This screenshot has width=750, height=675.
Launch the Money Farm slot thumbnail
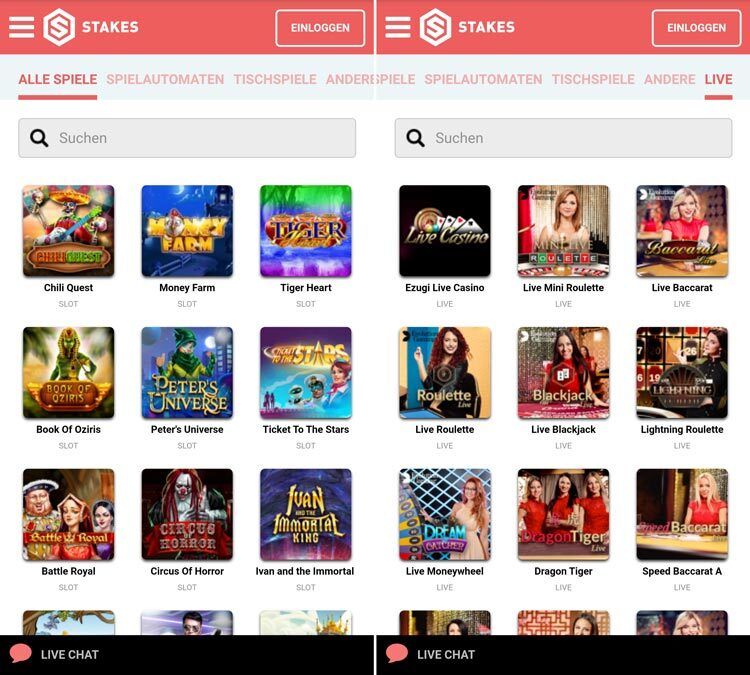[x=187, y=231]
